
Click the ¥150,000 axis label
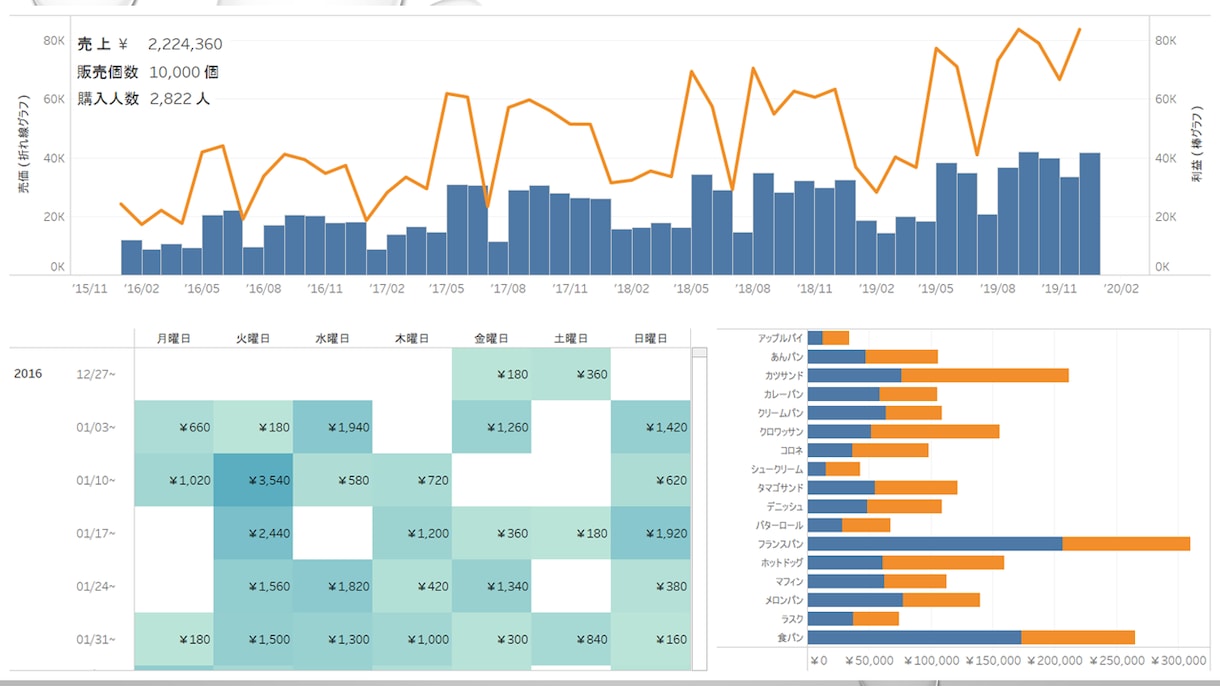(x=993, y=661)
